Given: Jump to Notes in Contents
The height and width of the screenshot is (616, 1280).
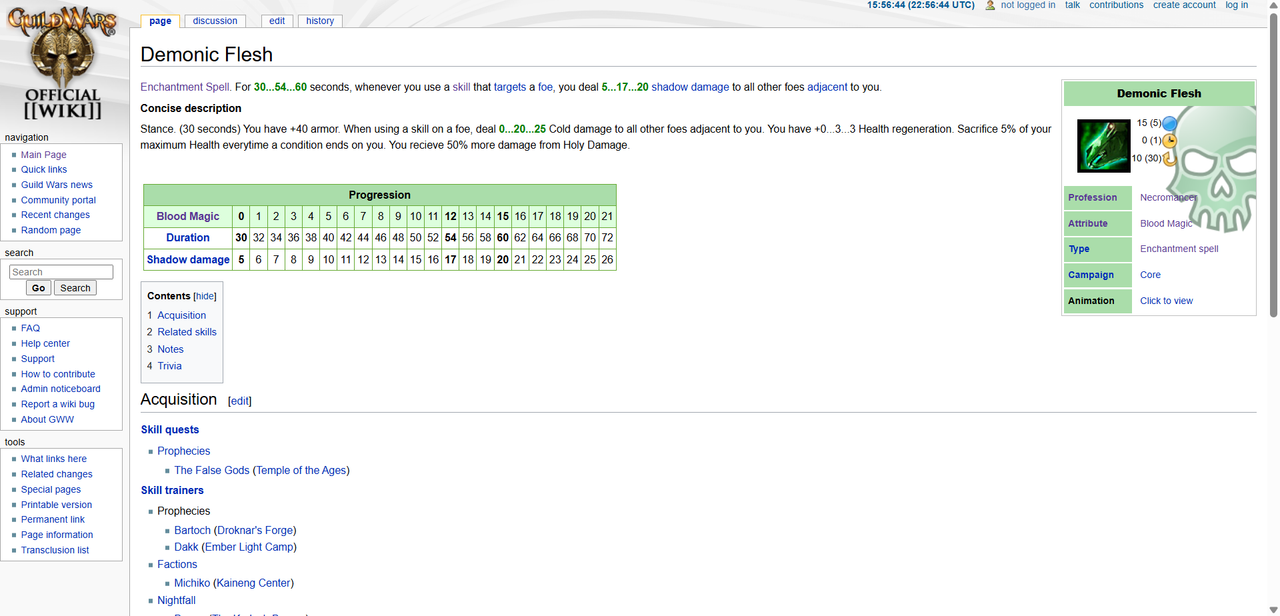Looking at the screenshot, I should pyautogui.click(x=170, y=349).
